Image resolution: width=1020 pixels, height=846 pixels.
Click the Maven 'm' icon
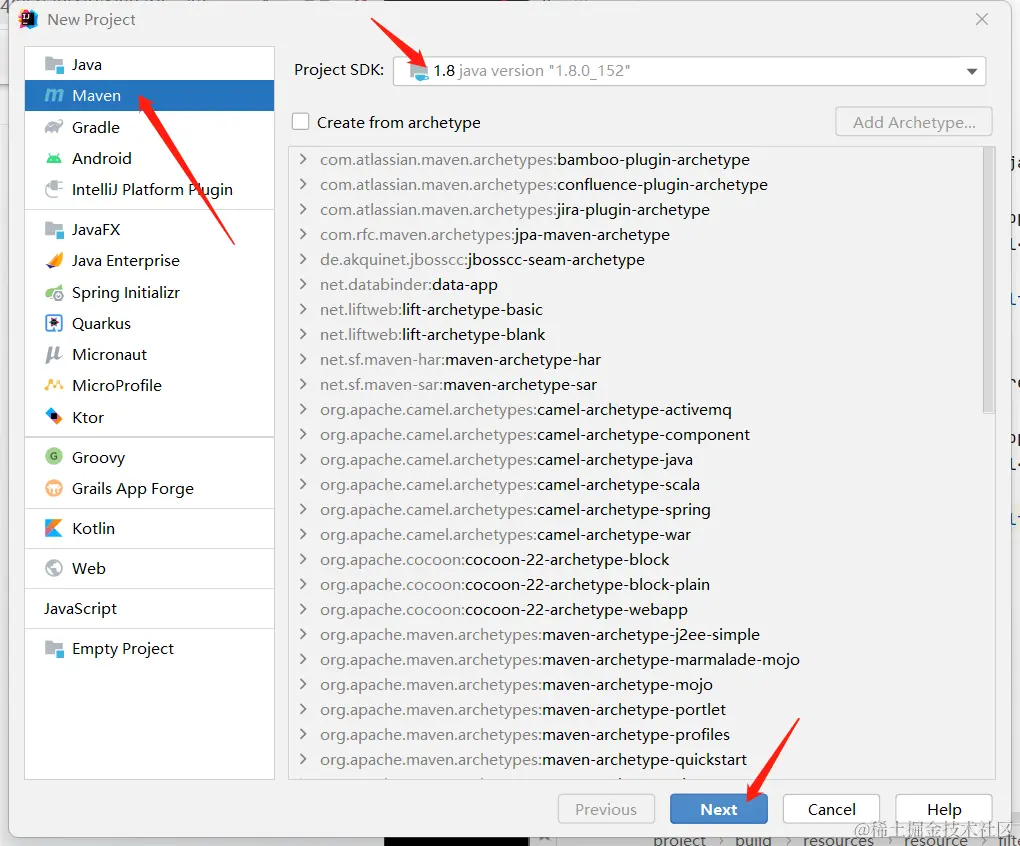coord(54,96)
